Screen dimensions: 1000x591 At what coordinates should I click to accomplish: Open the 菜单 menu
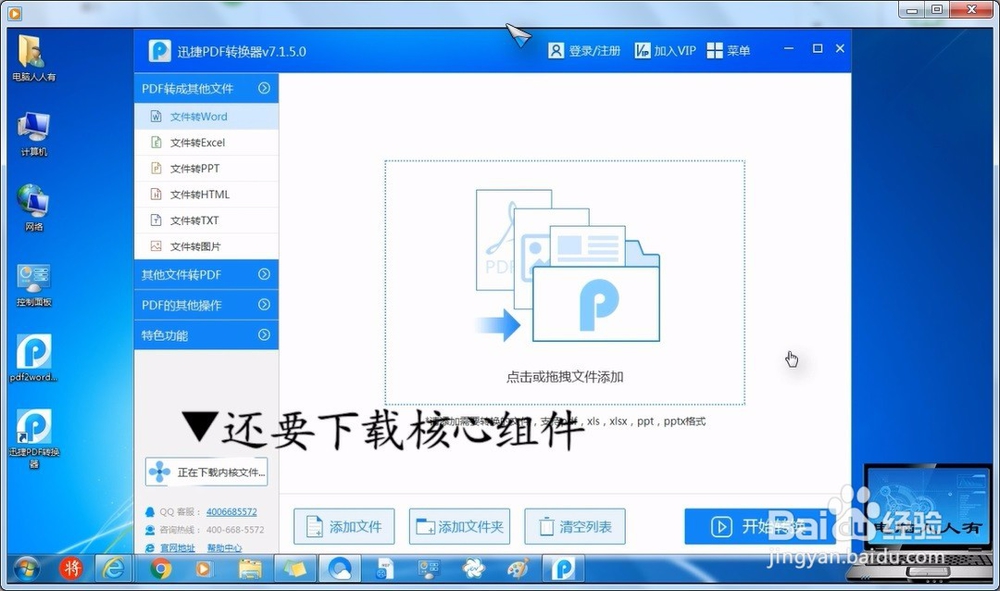tap(728, 50)
